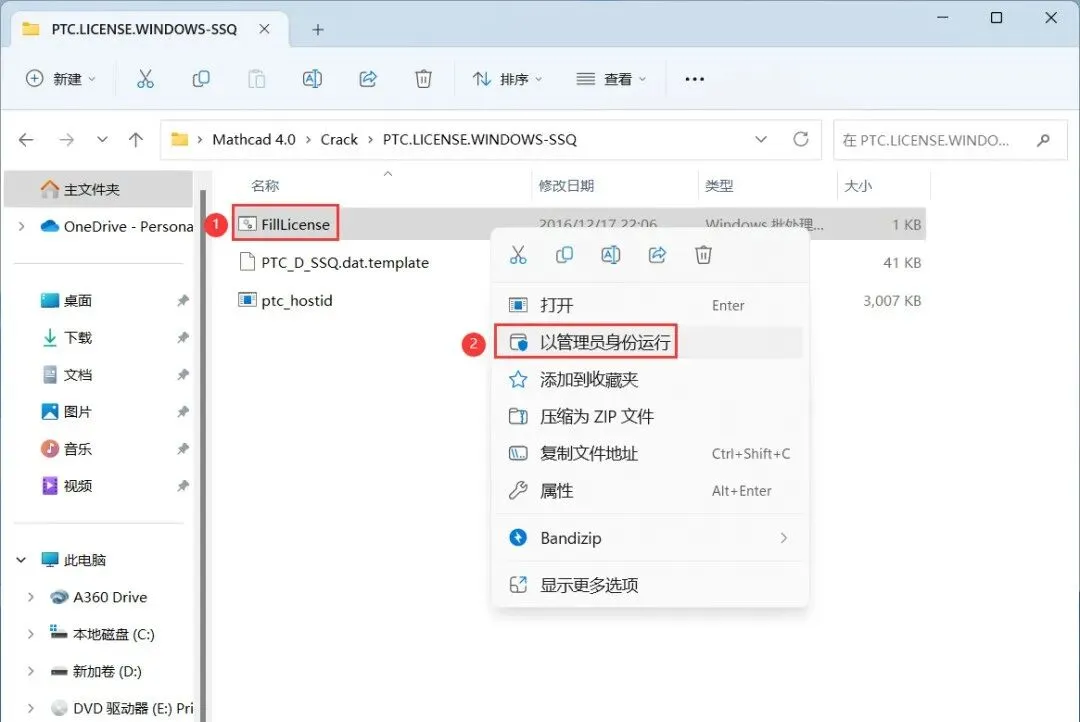This screenshot has width=1080, height=722.
Task: Expand the 本地磁盘 (C:) tree node
Action: tap(30, 634)
